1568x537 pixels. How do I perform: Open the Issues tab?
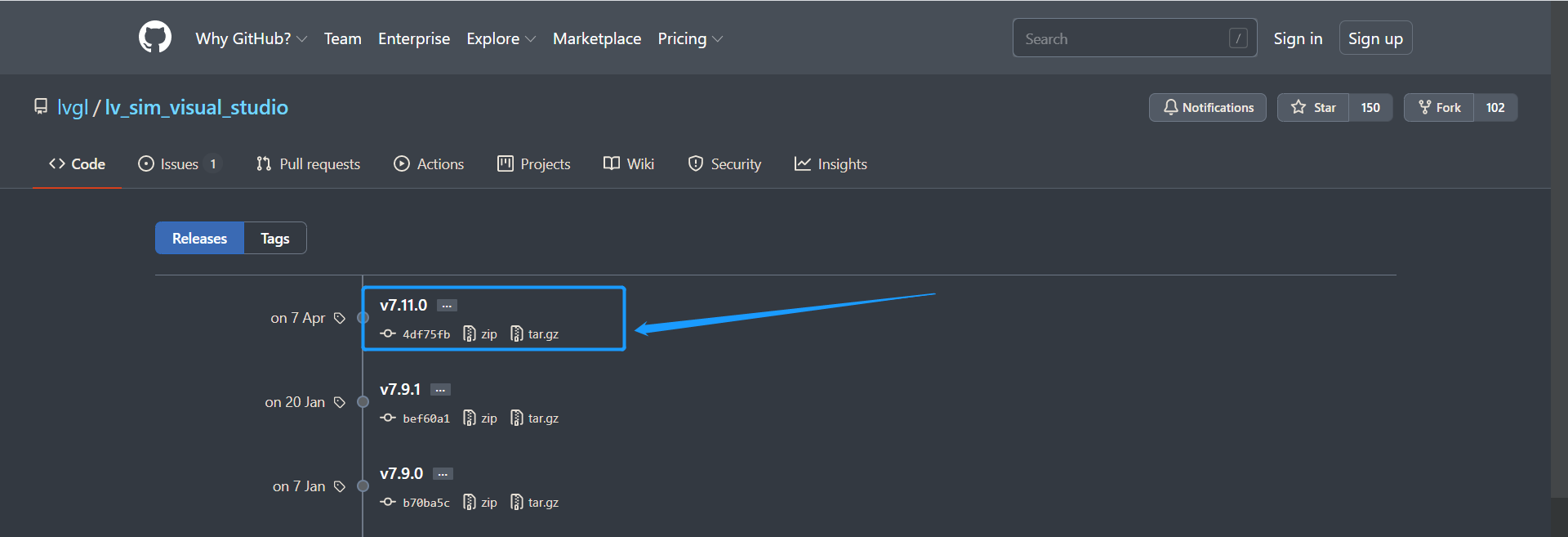click(179, 164)
